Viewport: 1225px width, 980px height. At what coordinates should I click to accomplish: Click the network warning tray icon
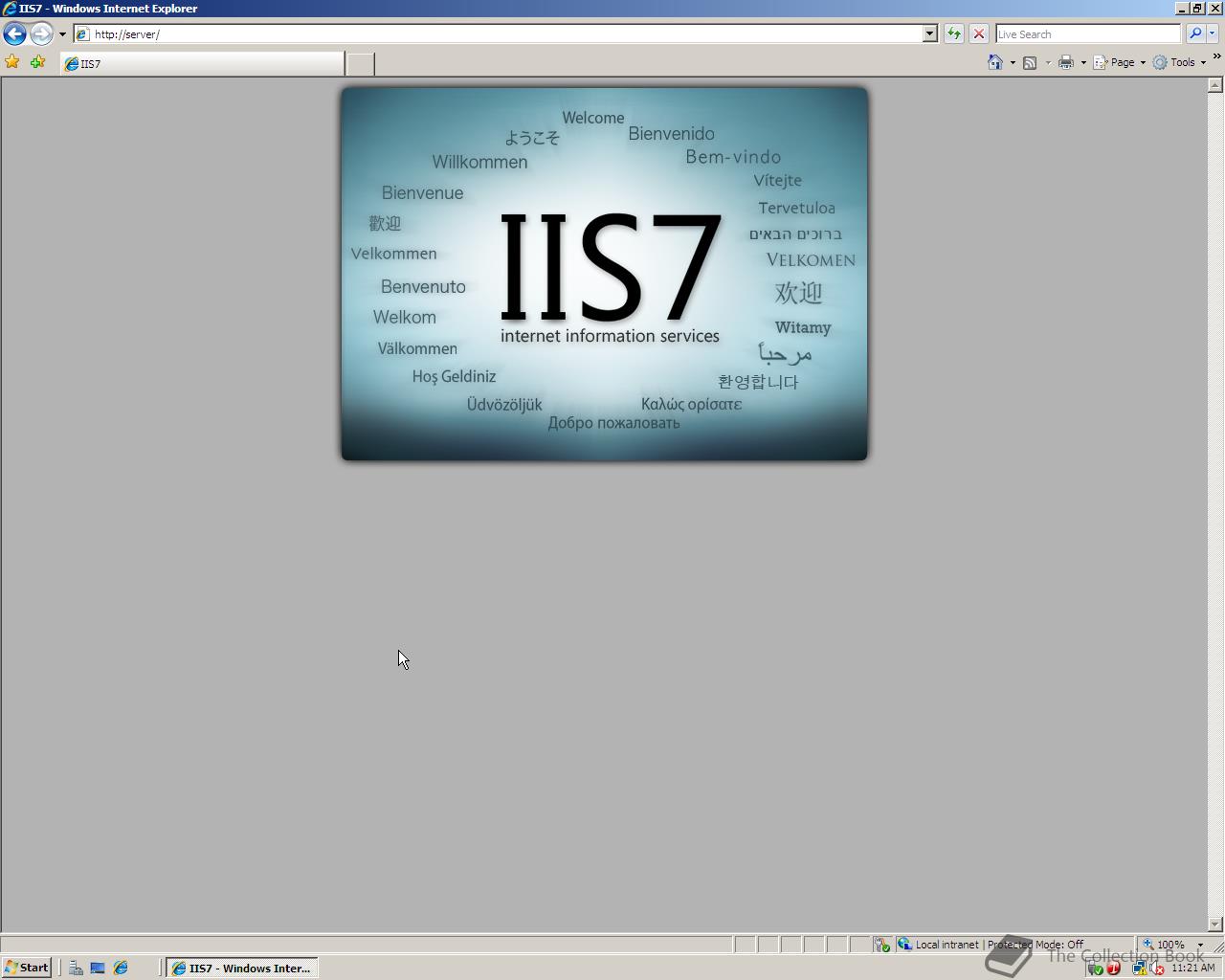click(1139, 968)
